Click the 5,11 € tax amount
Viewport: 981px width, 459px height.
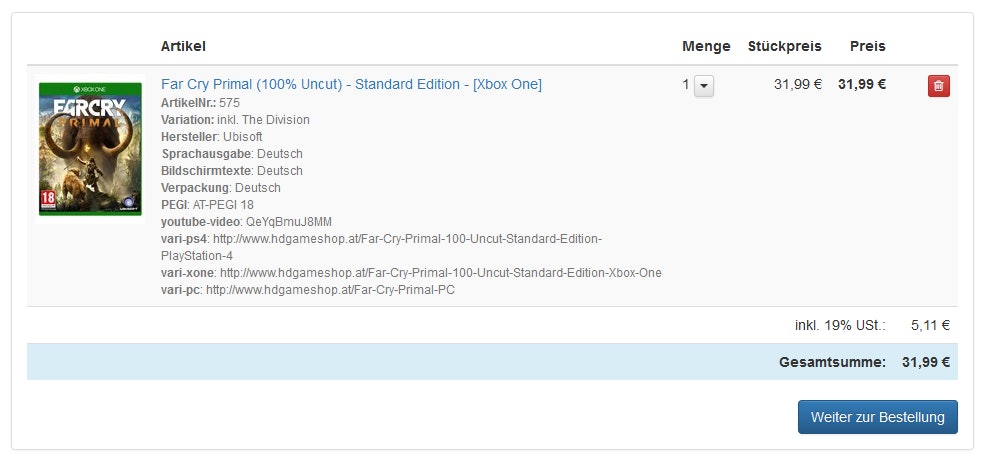pyautogui.click(x=930, y=325)
